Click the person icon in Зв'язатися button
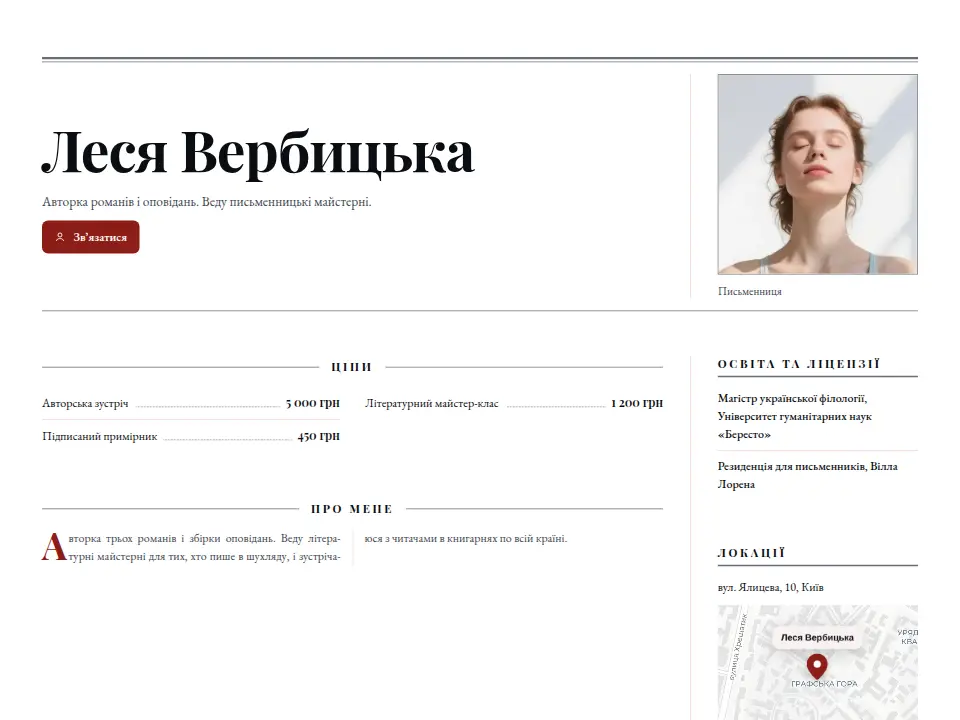 [x=60, y=237]
